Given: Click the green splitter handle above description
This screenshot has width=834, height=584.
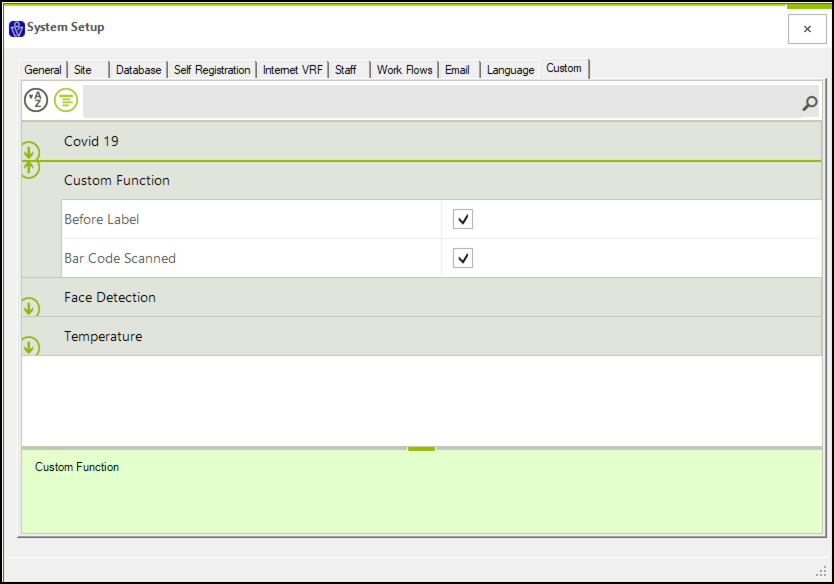Looking at the screenshot, I should pyautogui.click(x=421, y=449).
